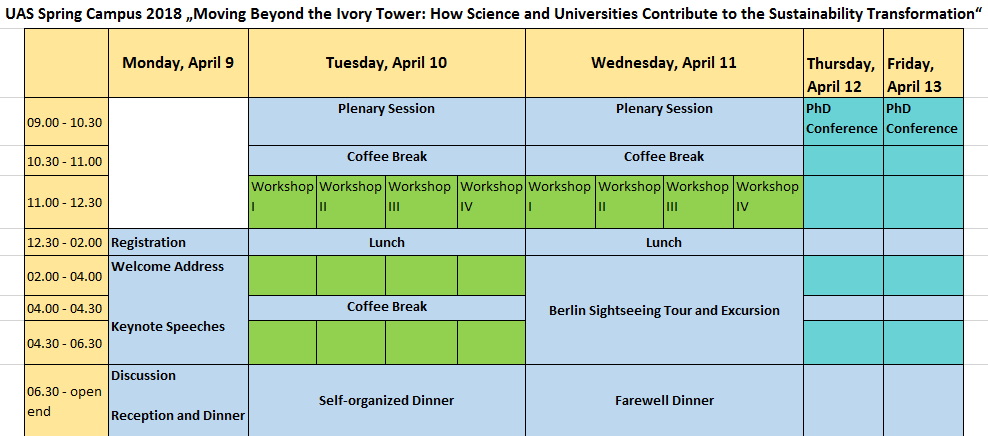The height and width of the screenshot is (436, 988).
Task: Select the Tuesday, April 10 header cell
Action: [386, 62]
